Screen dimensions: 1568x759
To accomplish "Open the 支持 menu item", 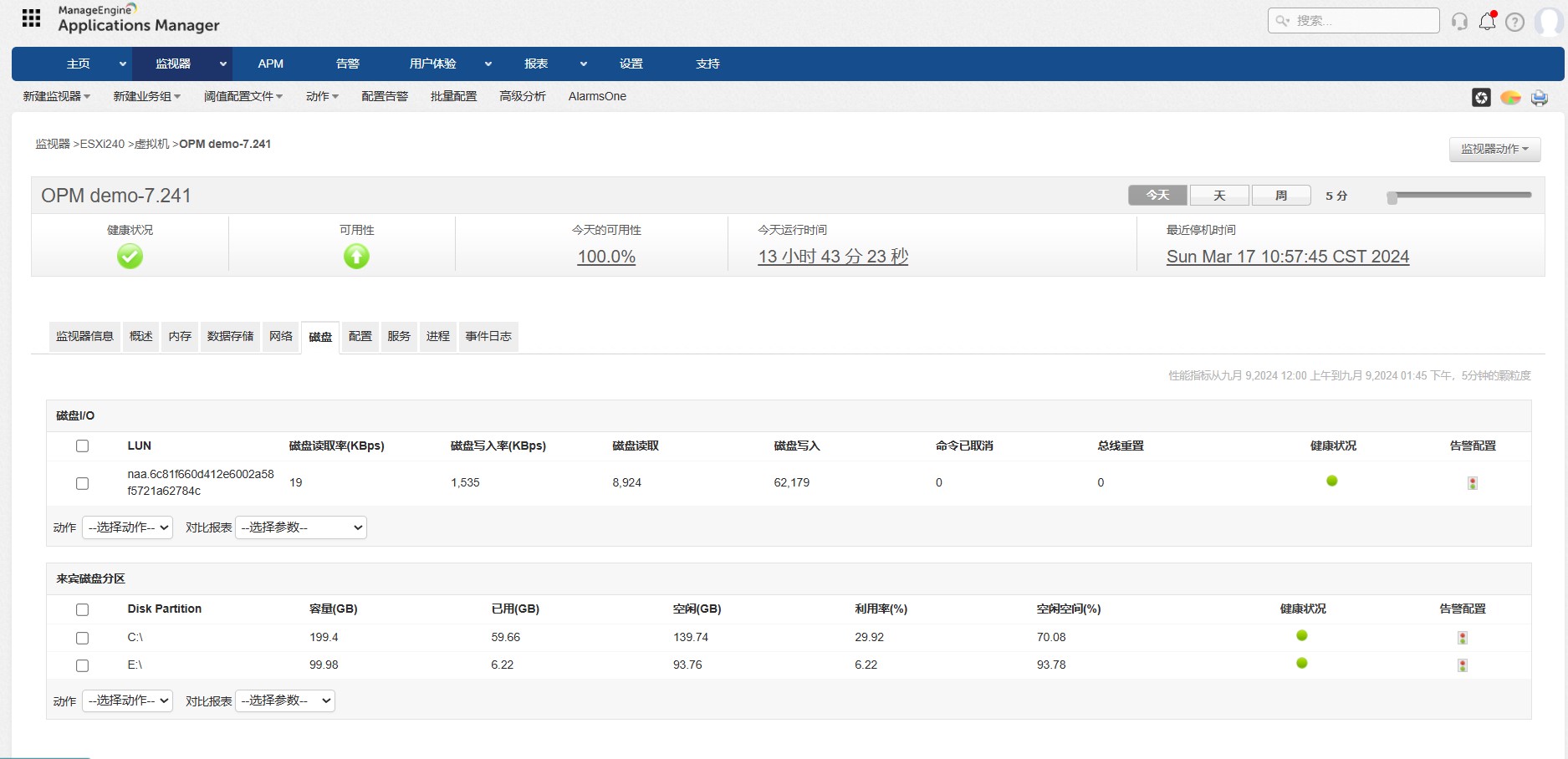I will [x=707, y=64].
